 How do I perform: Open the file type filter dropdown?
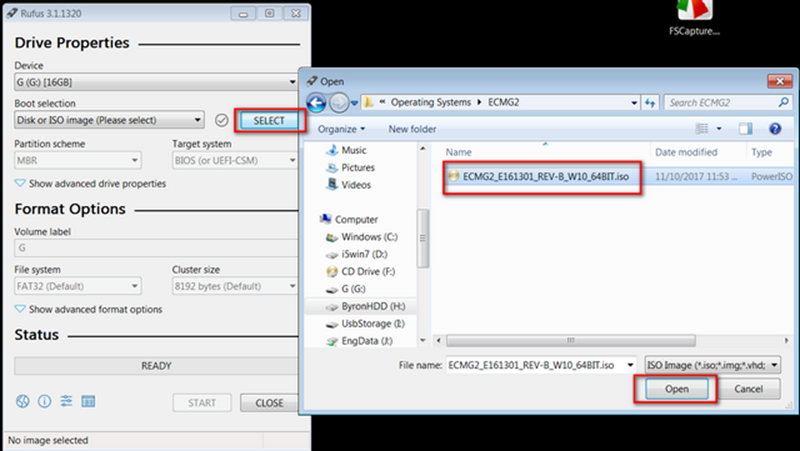coord(712,365)
